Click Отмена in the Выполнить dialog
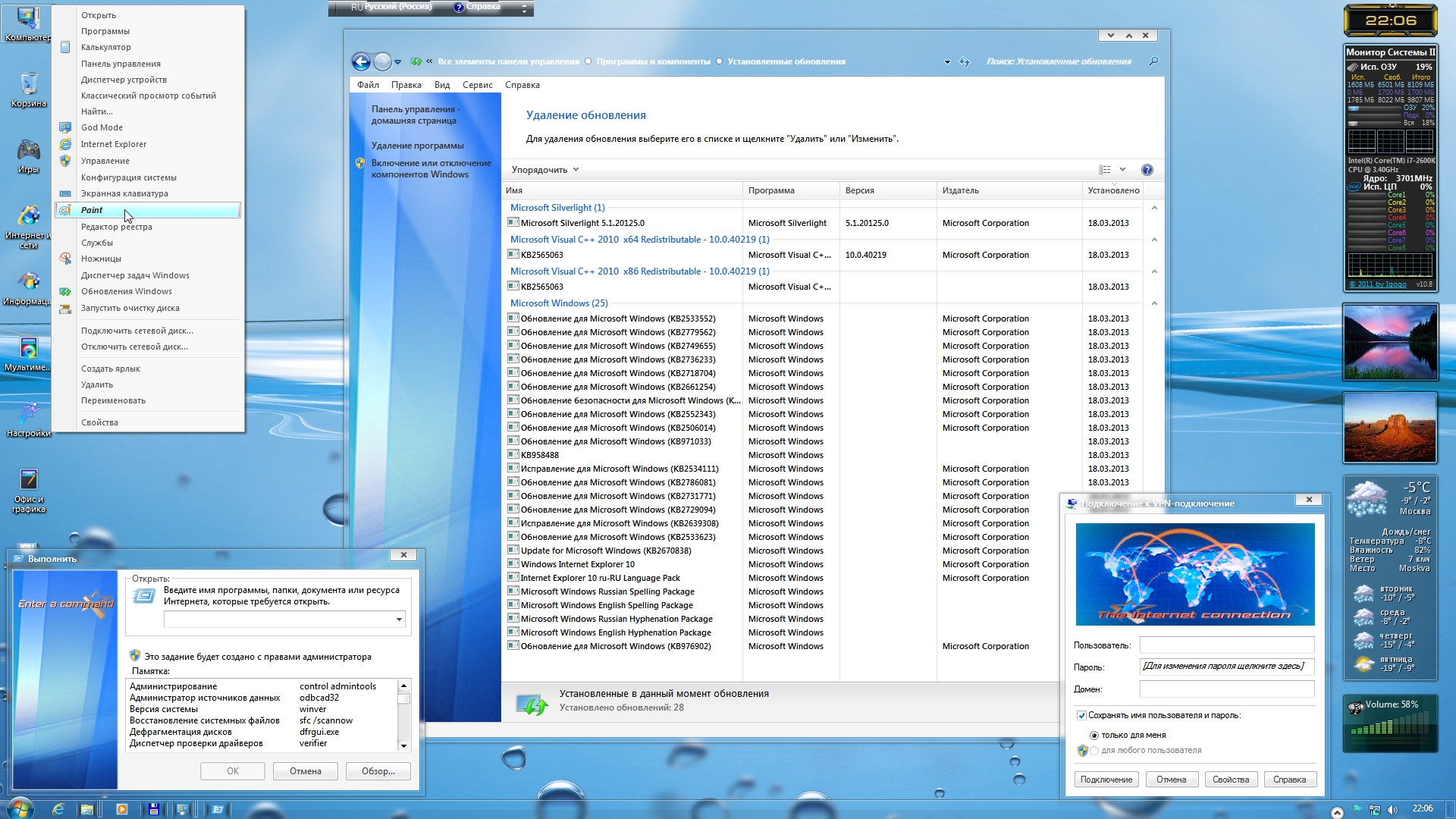 point(306,771)
